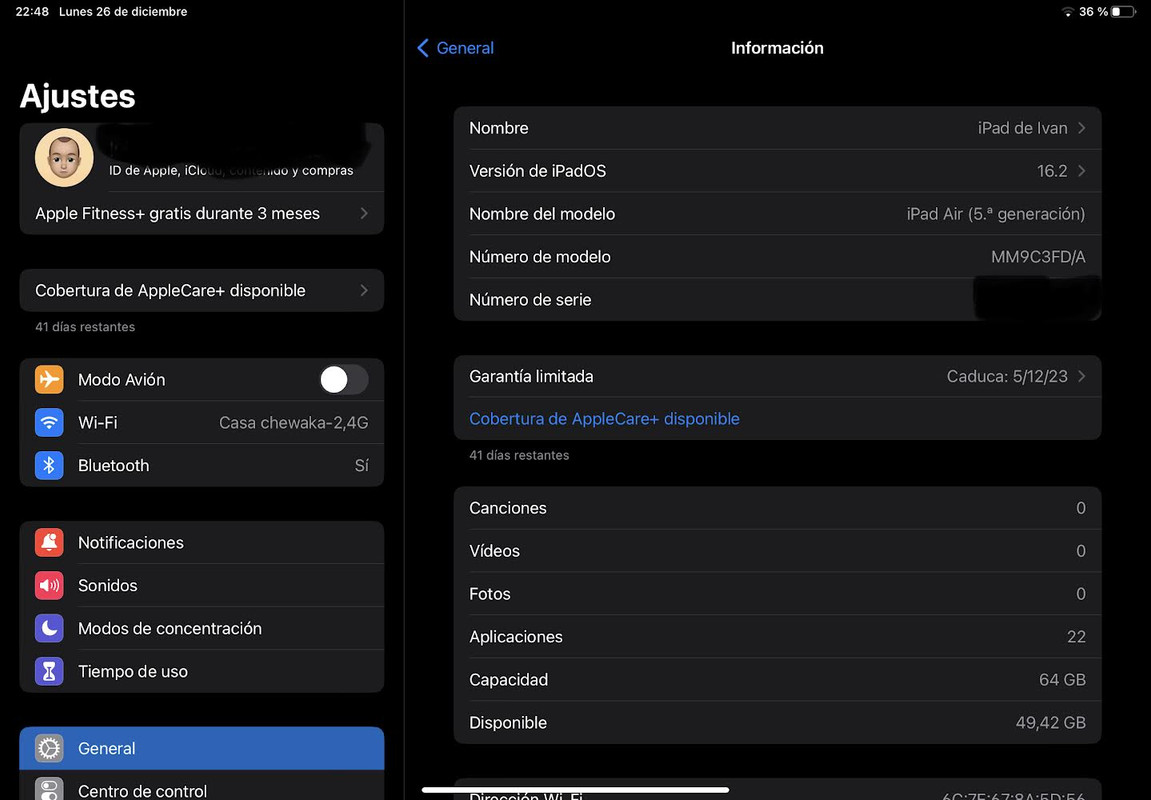Open the Versión de iPadOS chevron
Screen dimensions: 1151x800
pyautogui.click(x=1081, y=171)
